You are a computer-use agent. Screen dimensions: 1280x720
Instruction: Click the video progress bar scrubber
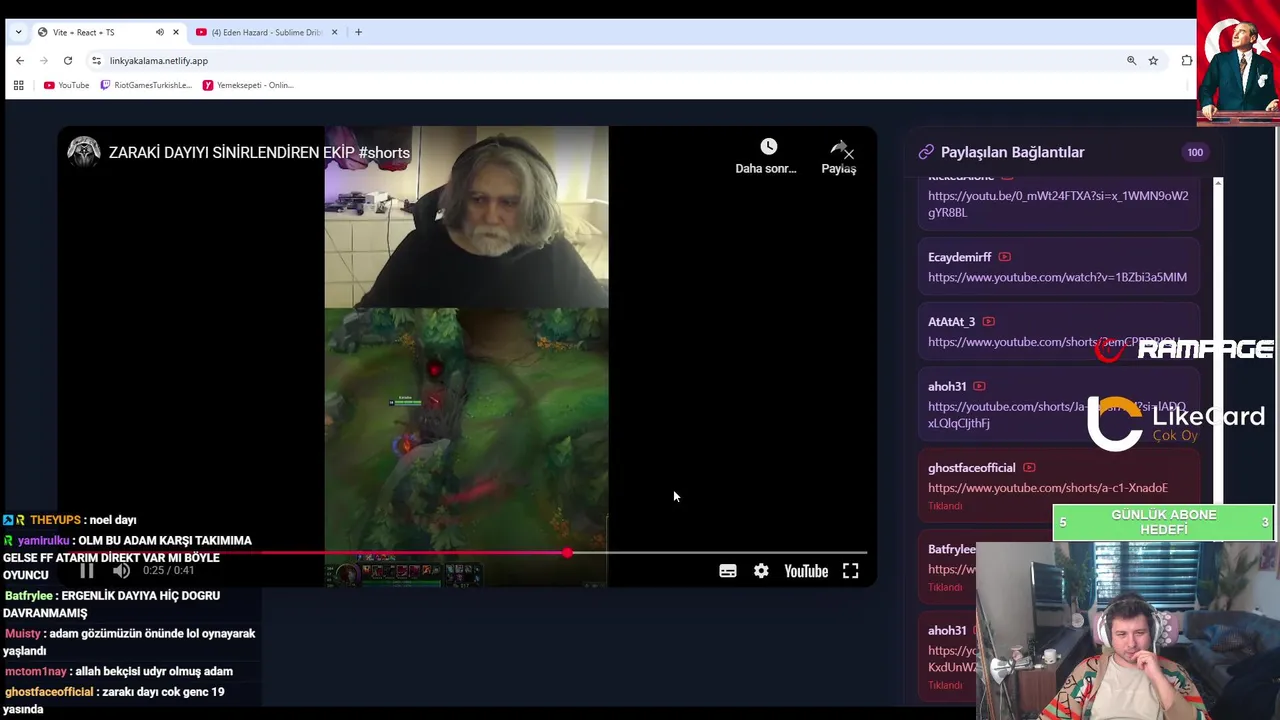(567, 552)
